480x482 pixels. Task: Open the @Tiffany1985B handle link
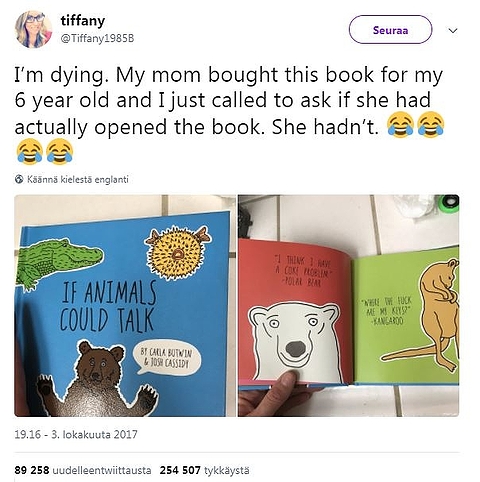[97, 39]
